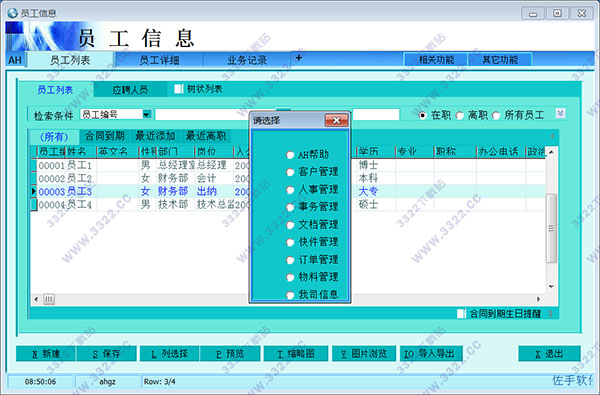
Task: Switch to the 员工列表 main tab
Action: coord(70,60)
